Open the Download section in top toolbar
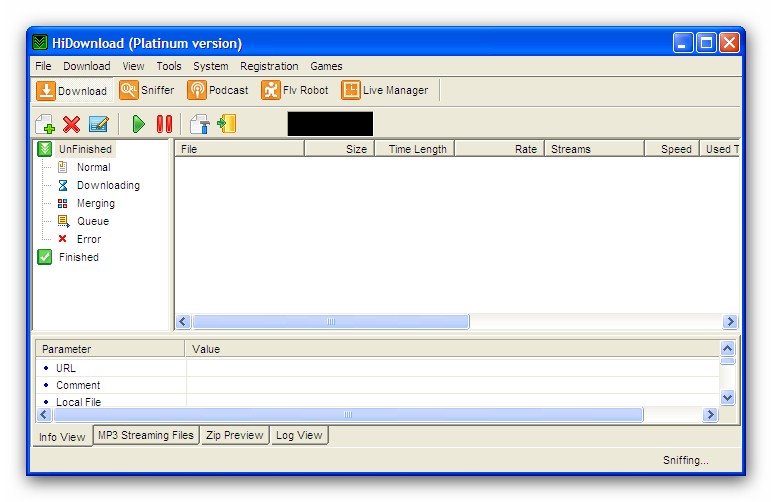Viewport: 772px width, 502px height. tap(72, 91)
